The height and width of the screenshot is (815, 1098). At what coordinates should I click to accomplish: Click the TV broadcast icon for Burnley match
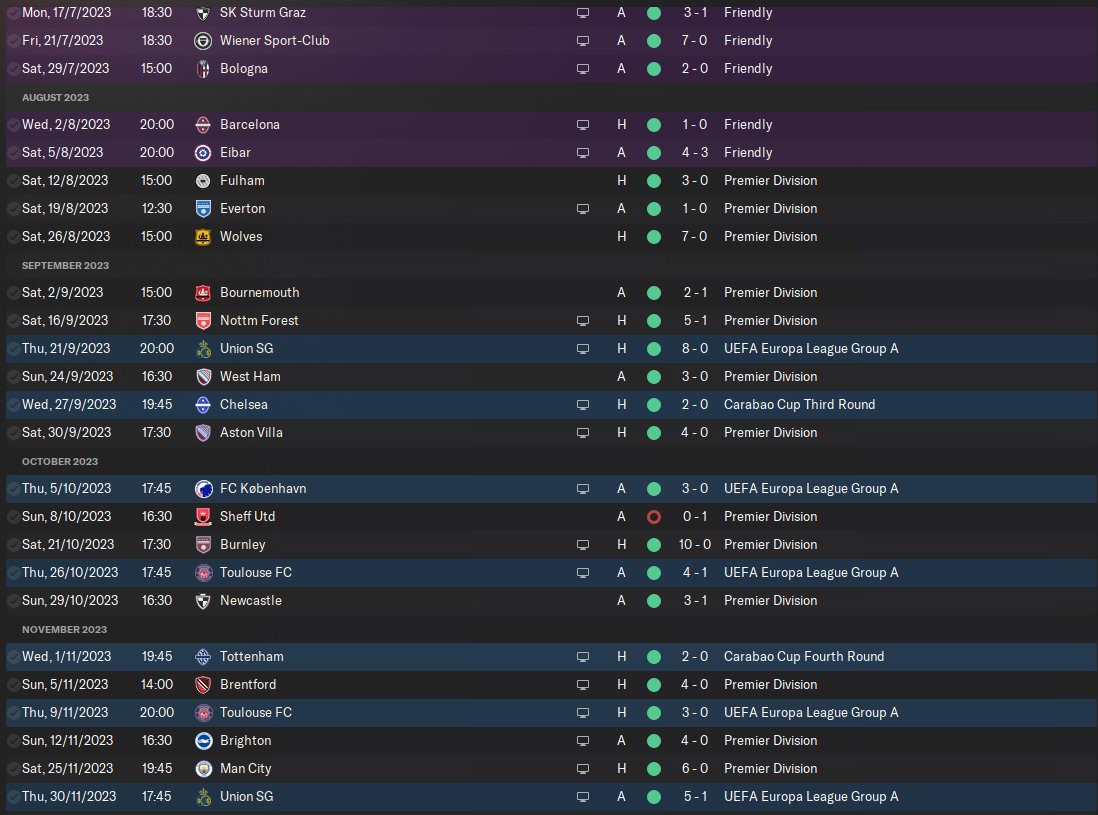583,545
